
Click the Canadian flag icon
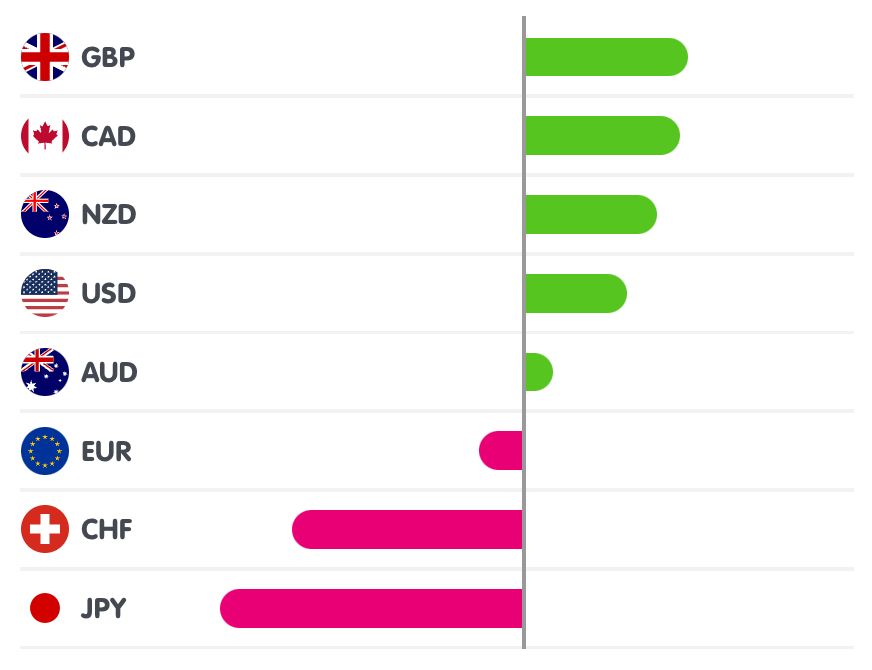point(45,136)
